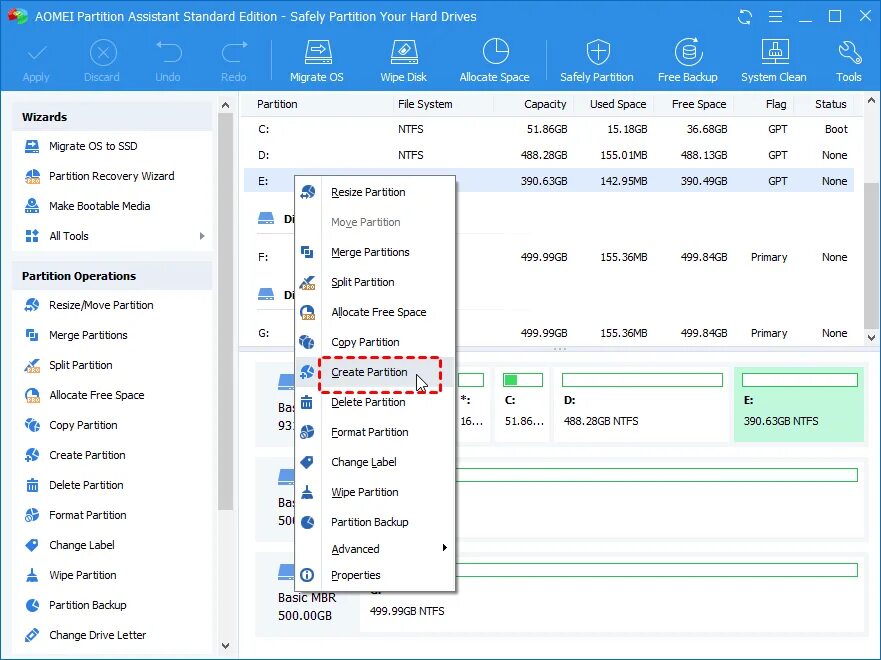
Task: Expand the All Tools submenu arrow
Action: click(202, 236)
